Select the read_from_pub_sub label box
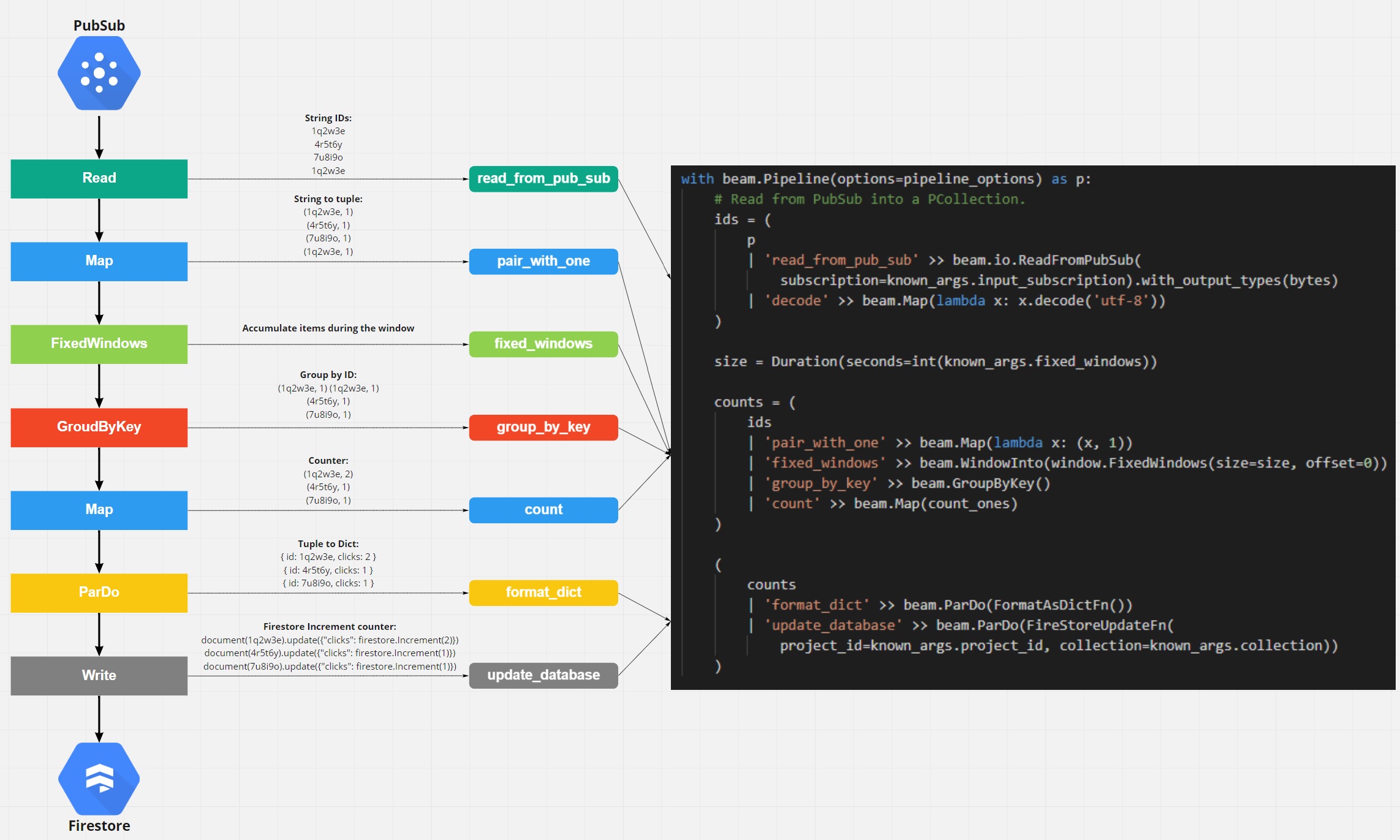Viewport: 1400px width, 840px height. coord(543,178)
